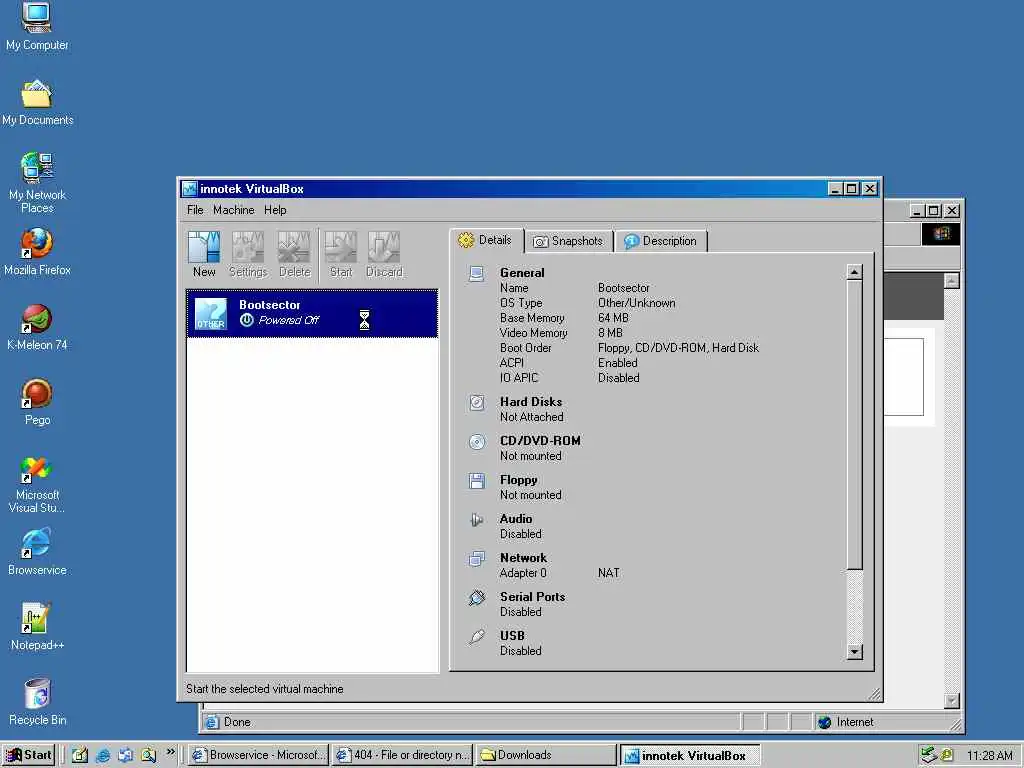Image resolution: width=1024 pixels, height=768 pixels.
Task: Click the Network heading link
Action: (523, 558)
